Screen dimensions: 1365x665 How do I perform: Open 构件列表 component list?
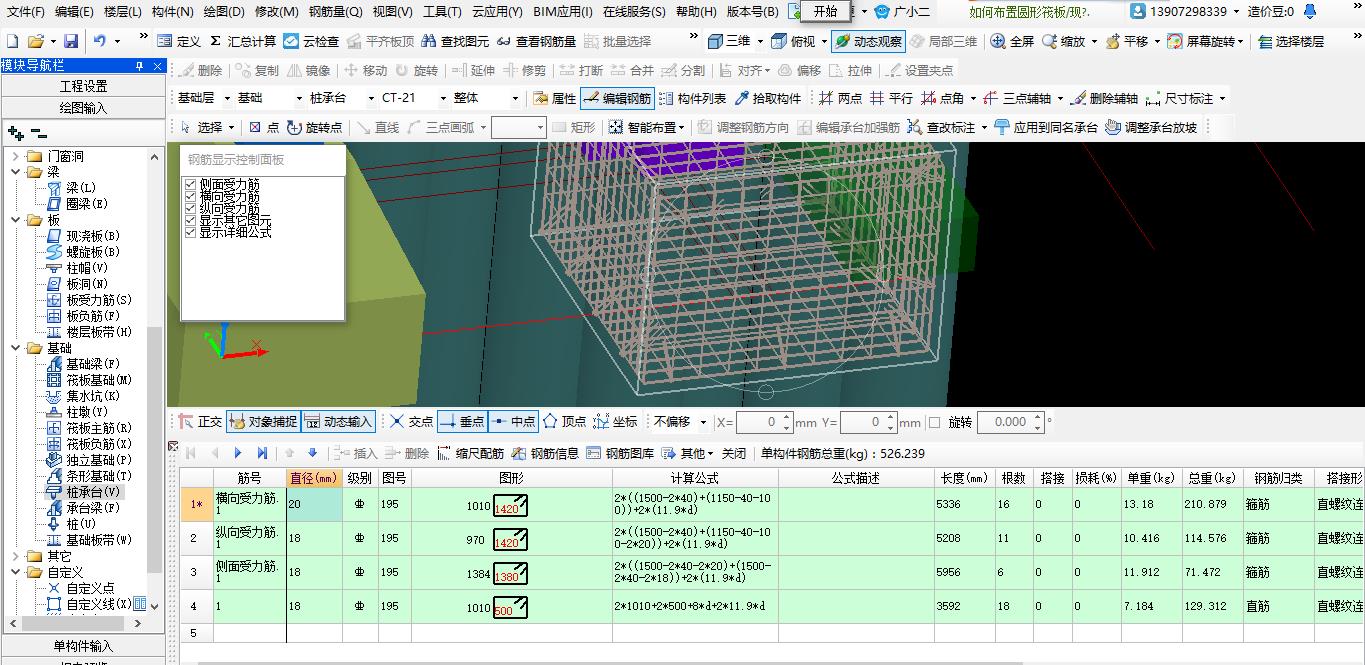tap(692, 98)
